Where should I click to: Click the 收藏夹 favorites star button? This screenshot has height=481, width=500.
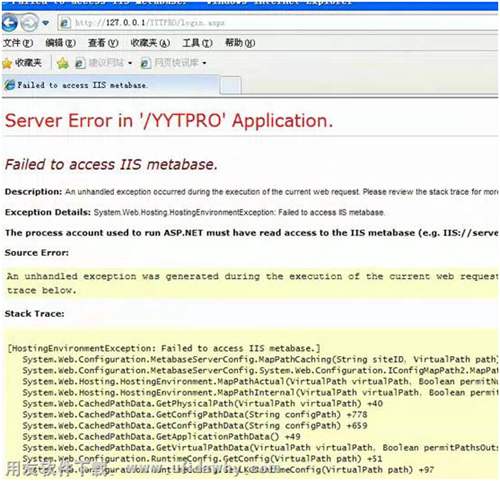[x=22, y=63]
